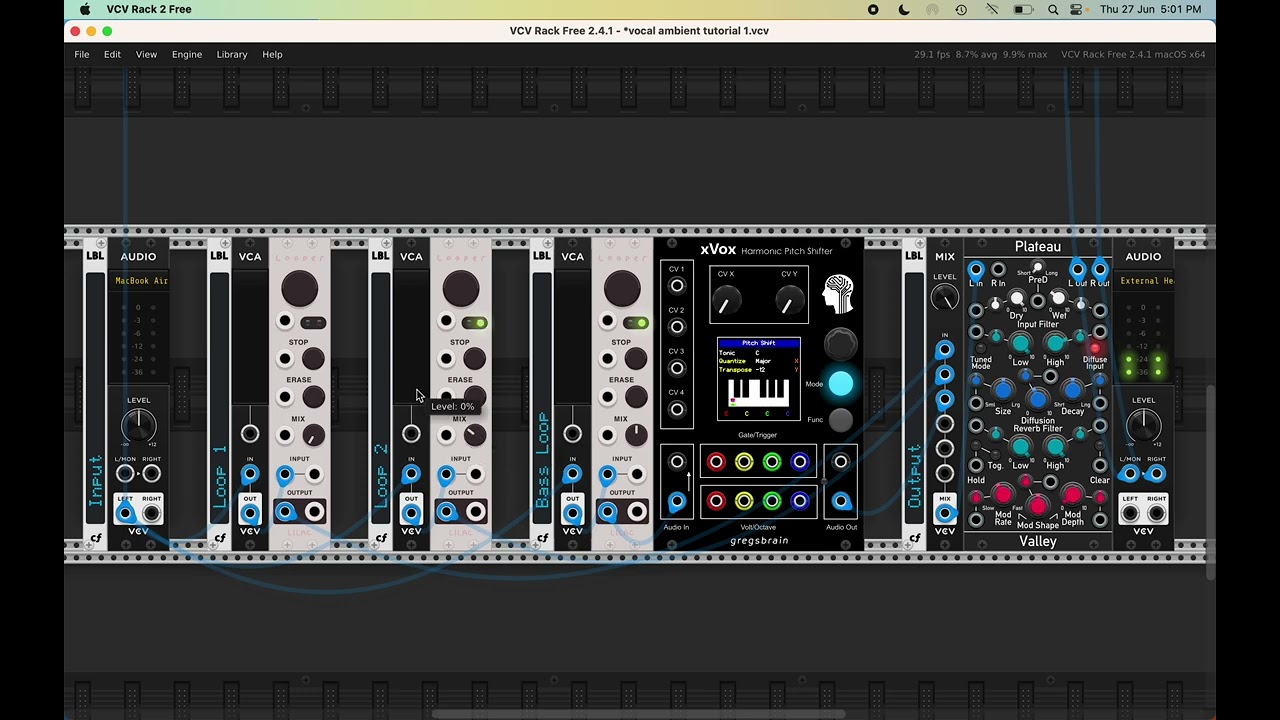Click the Plateau Mod Shape knob
The image size is (1280, 720).
click(x=1038, y=504)
